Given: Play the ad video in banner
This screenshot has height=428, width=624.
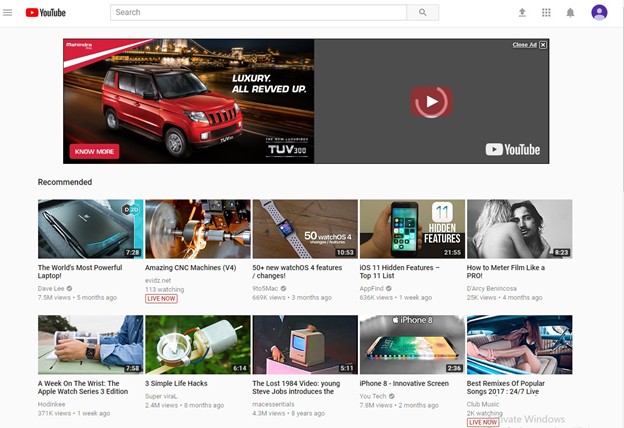Looking at the screenshot, I should point(431,102).
